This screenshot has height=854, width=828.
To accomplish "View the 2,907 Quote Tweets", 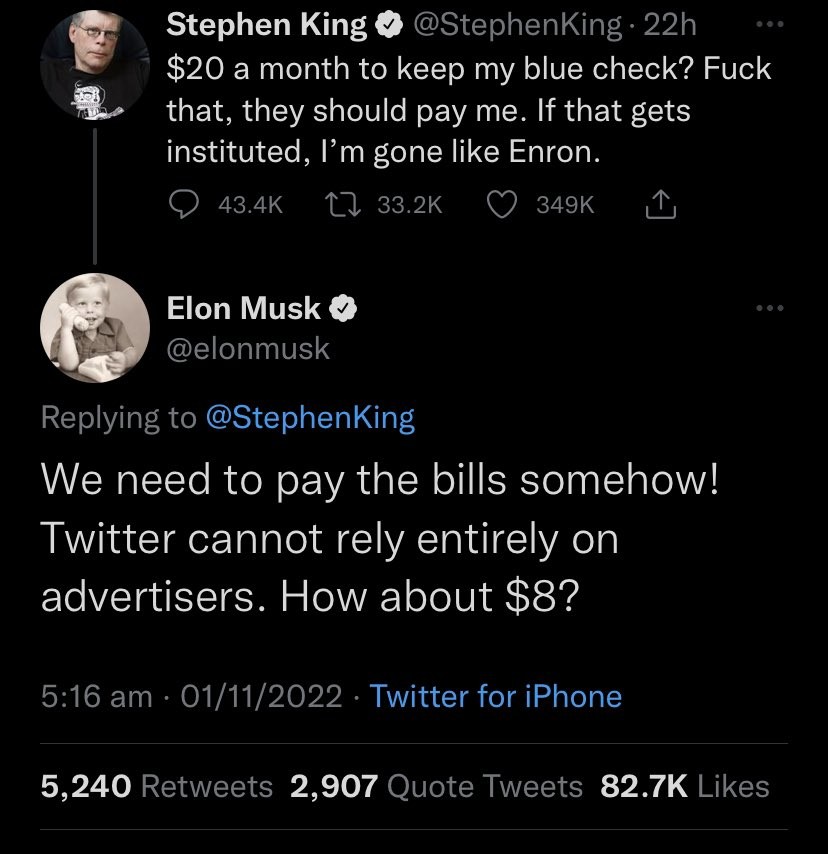I will click(x=437, y=786).
